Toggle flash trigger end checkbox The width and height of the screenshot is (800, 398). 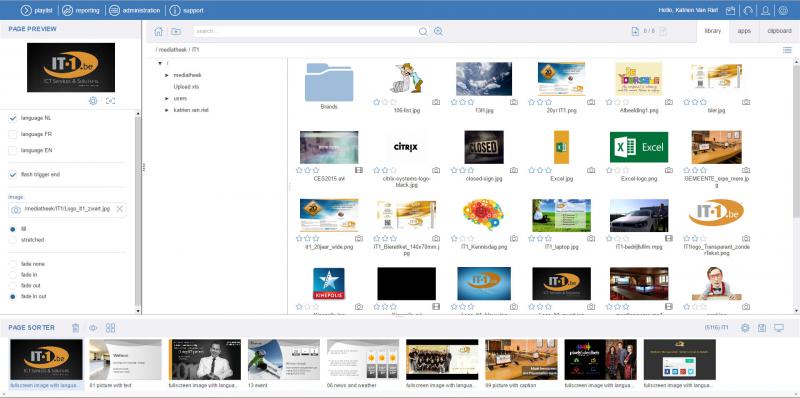click(x=13, y=175)
